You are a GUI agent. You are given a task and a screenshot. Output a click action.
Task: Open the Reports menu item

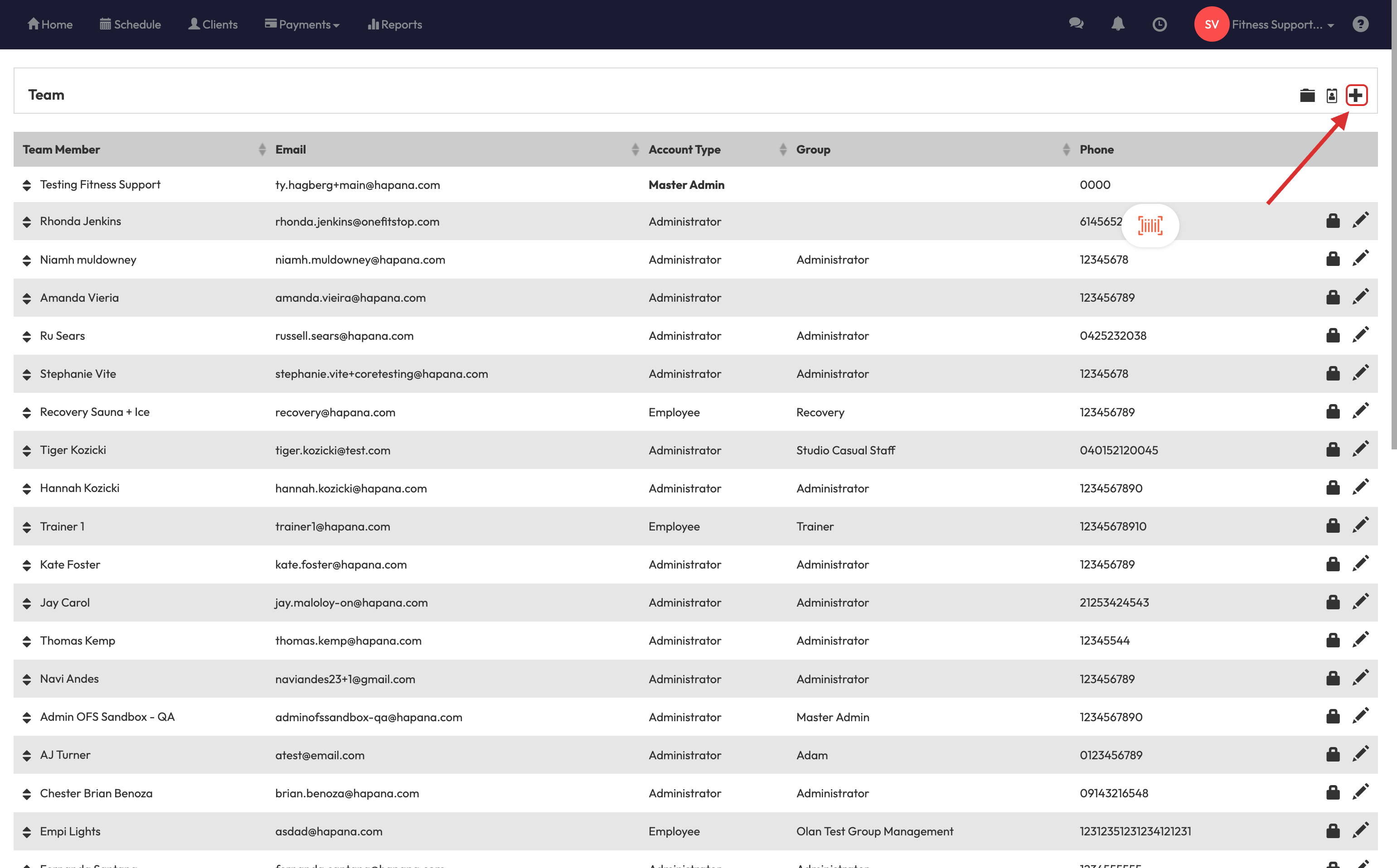[x=395, y=24]
